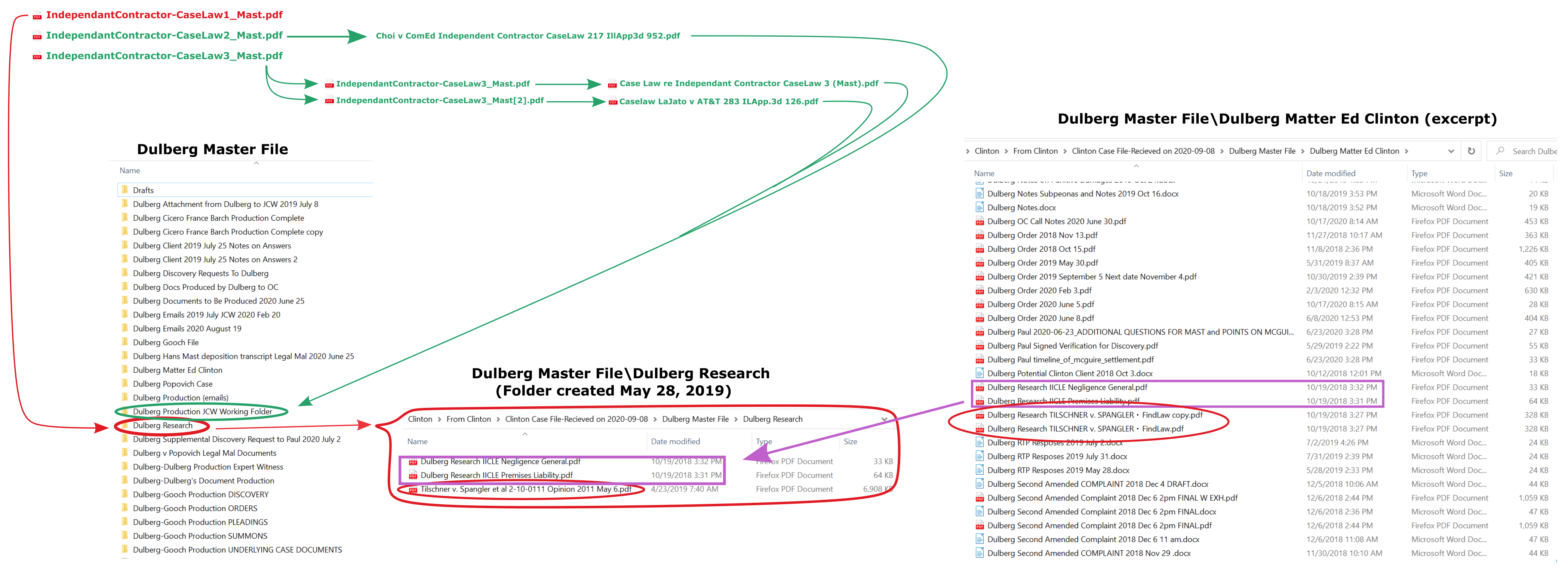Click From Clinton breadcrumb in Research window
Image resolution: width=1568 pixels, height=573 pixels.
pyautogui.click(x=468, y=419)
